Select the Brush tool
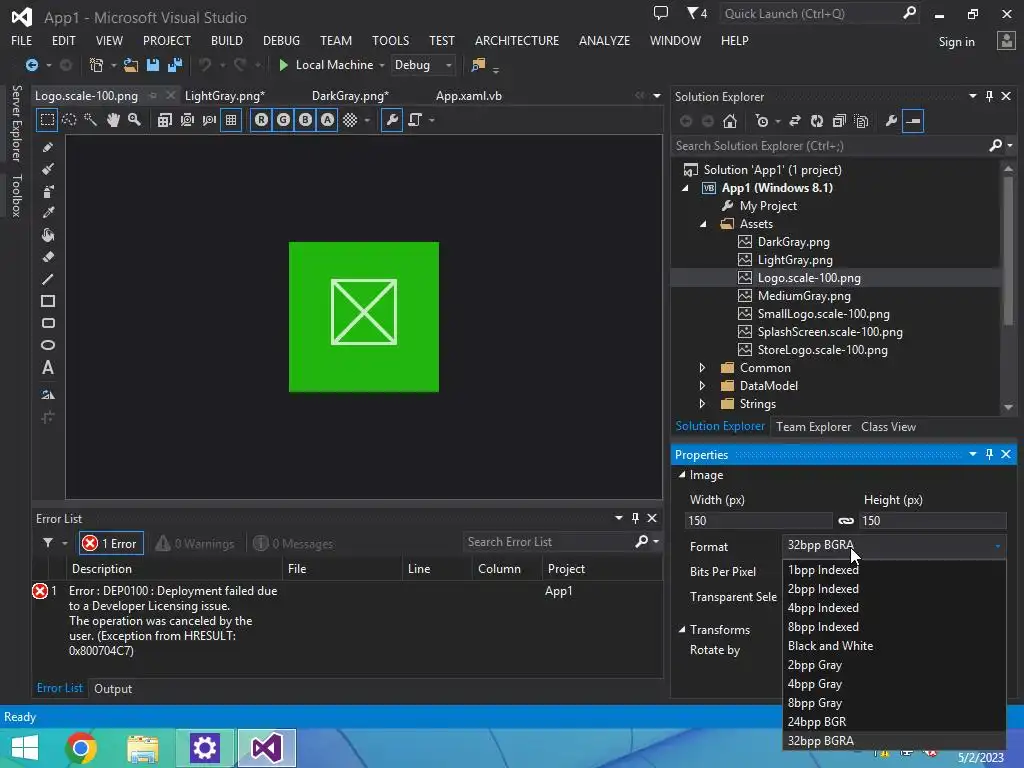This screenshot has height=768, width=1024. coord(48,169)
